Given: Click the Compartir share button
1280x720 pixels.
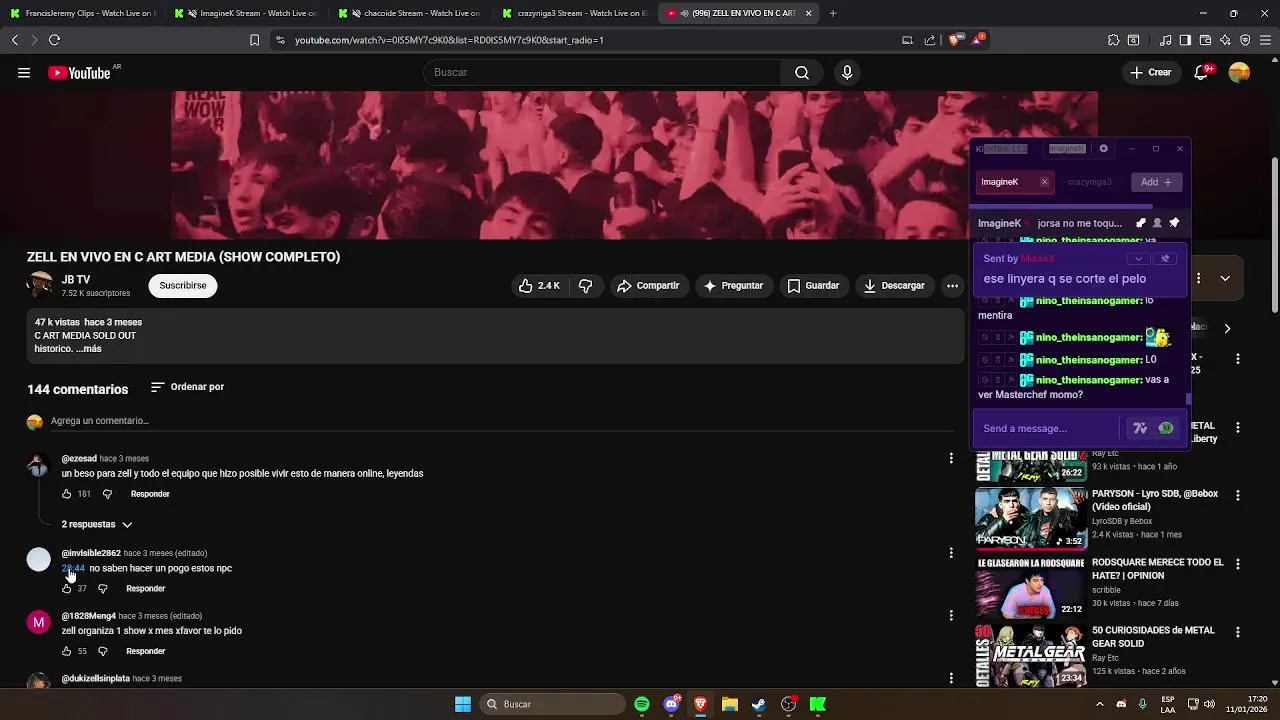Looking at the screenshot, I should (x=648, y=286).
